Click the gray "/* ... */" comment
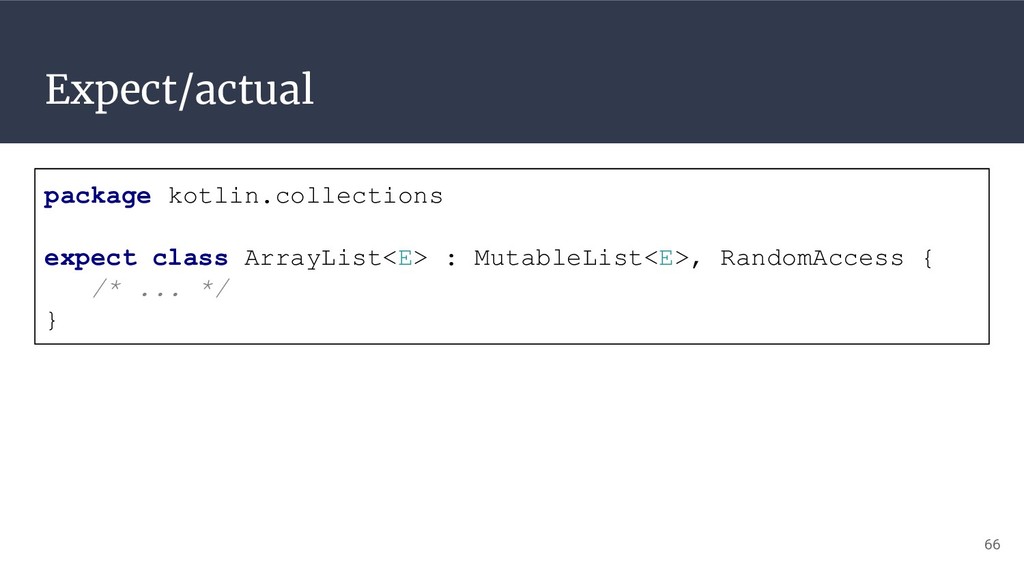Viewport: 1024px width, 576px height. pyautogui.click(x=161, y=288)
